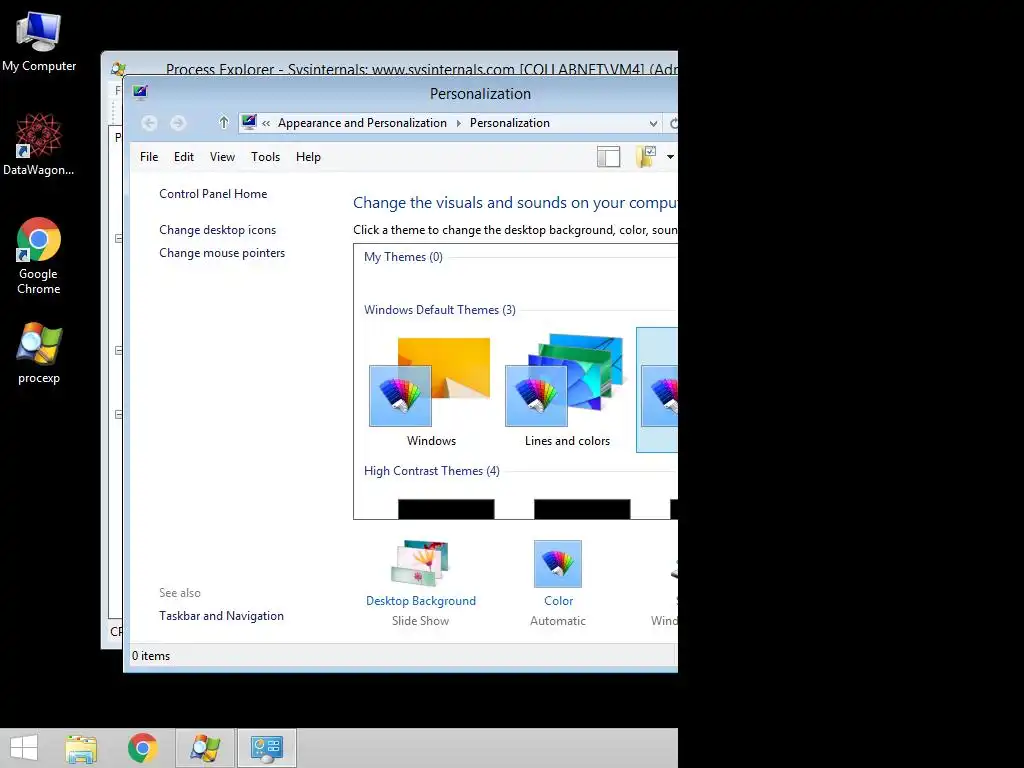1024x768 pixels.
Task: Open the Desktop Background settings icon
Action: pyautogui.click(x=421, y=563)
